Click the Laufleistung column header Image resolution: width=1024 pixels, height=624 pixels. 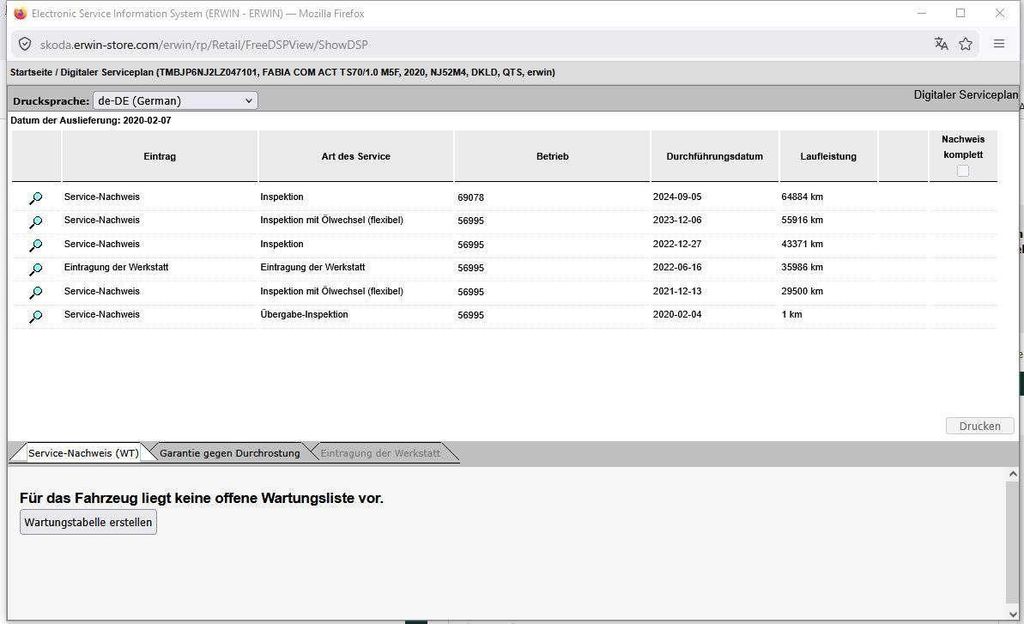pyautogui.click(x=828, y=157)
